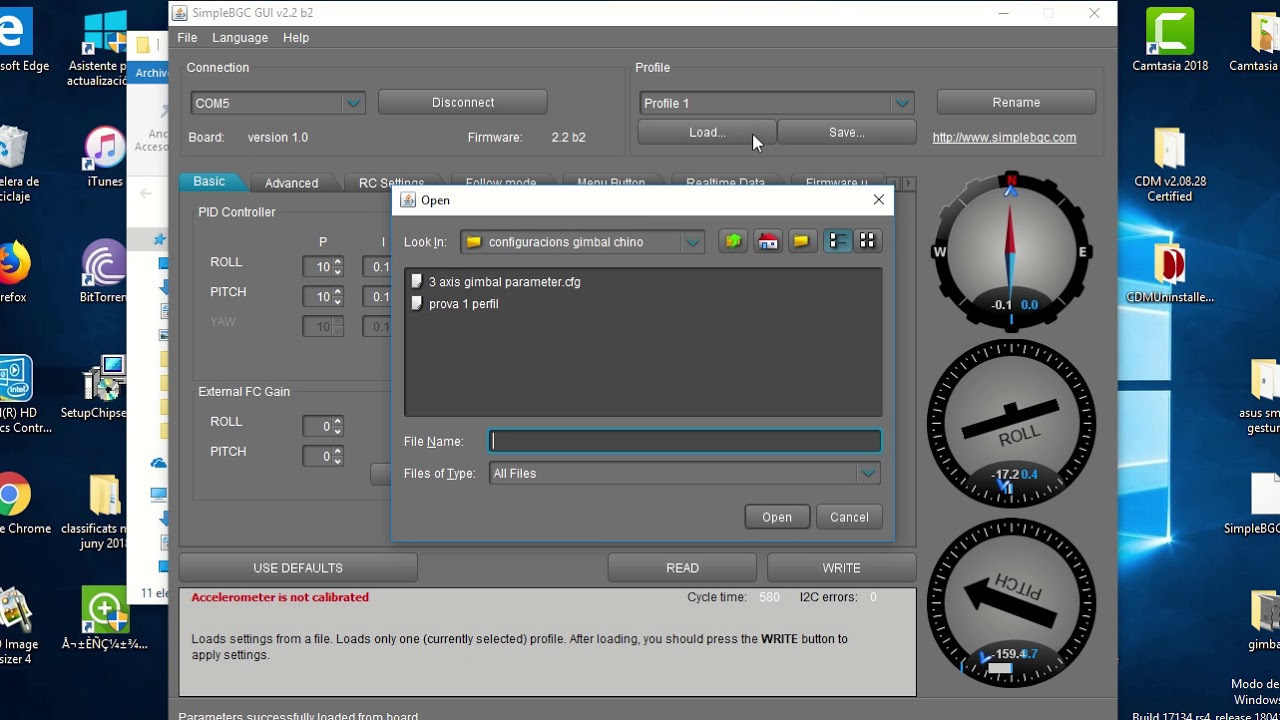1280x720 pixels.
Task: Cancel the Open file dialog
Action: [849, 517]
